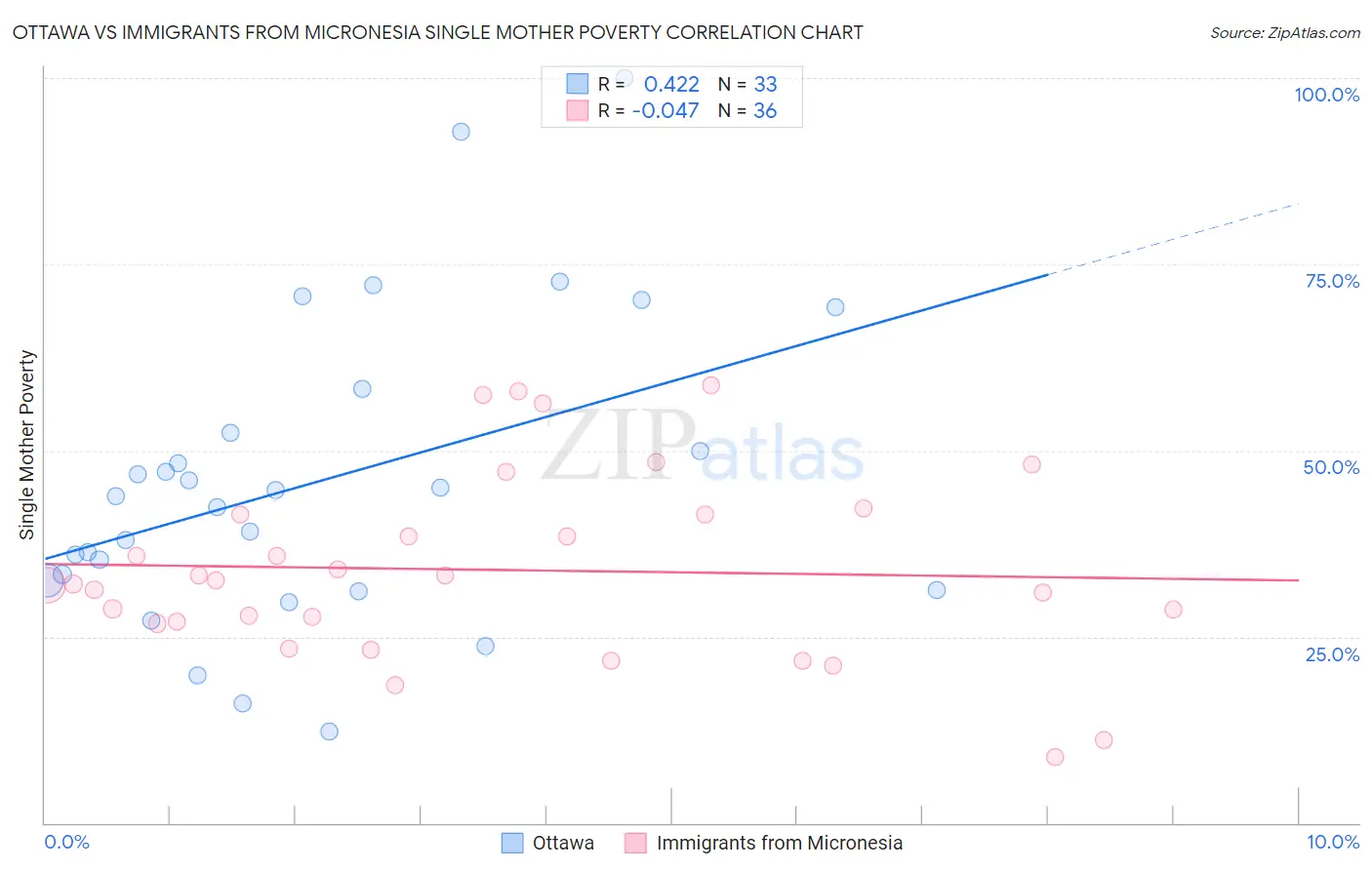Click the Immigrants from Micronesia pink legend swatch
Viewport: 1372px width, 870px height.
(x=635, y=843)
